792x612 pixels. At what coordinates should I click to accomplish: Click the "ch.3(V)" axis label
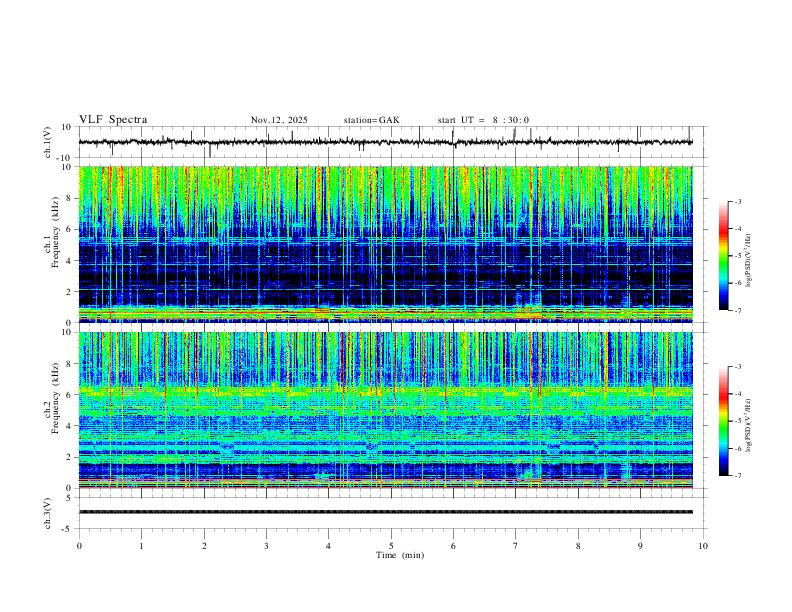coord(48,514)
